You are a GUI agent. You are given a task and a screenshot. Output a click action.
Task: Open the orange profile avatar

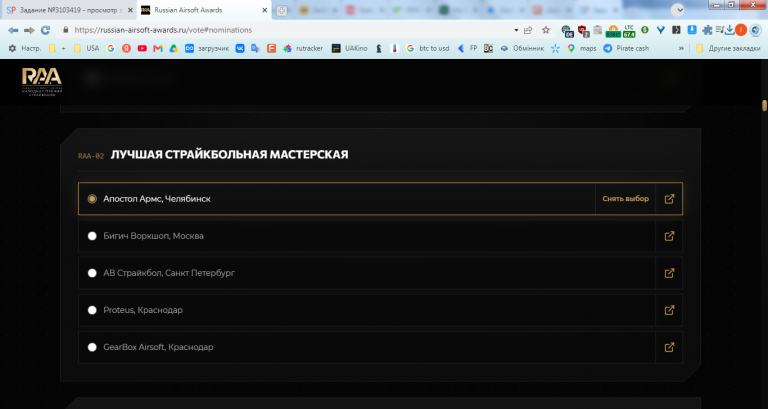pos(741,30)
